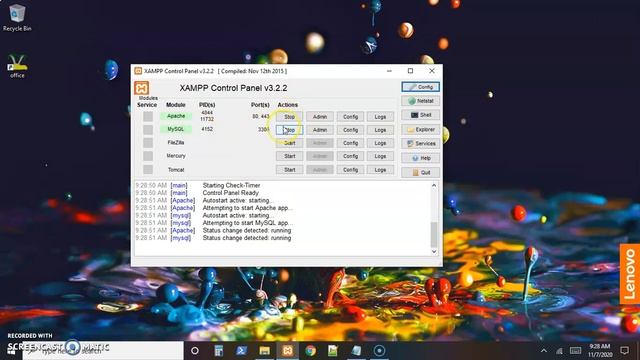This screenshot has height=360, width=640.
Task: Open touch keyboard tray icon
Action: click(576, 351)
